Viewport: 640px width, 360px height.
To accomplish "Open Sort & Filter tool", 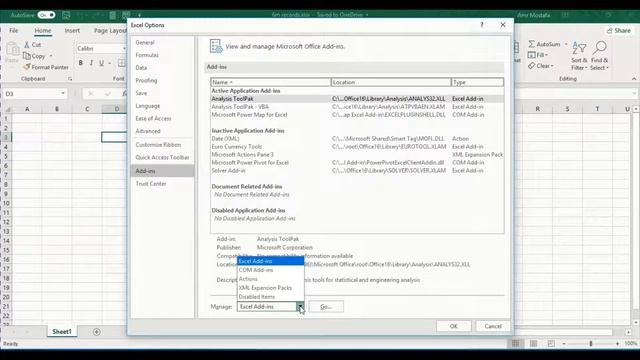I will point(579,56).
